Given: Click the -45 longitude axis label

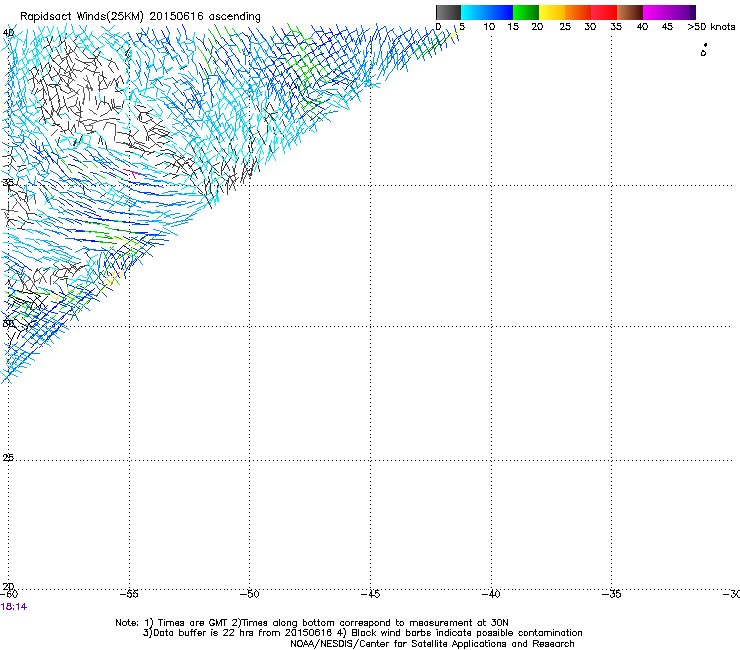Looking at the screenshot, I should pos(370,594).
